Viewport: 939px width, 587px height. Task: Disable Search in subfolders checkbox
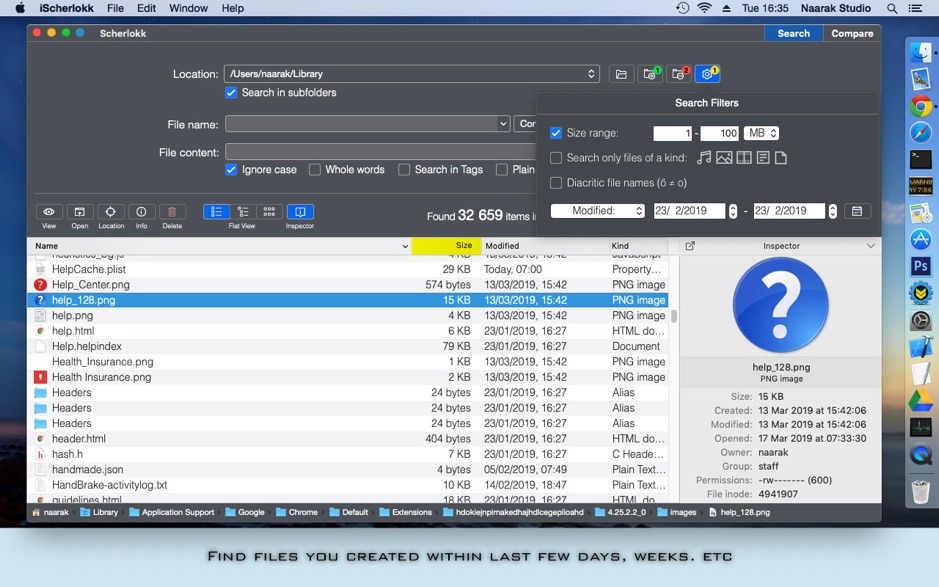point(231,93)
